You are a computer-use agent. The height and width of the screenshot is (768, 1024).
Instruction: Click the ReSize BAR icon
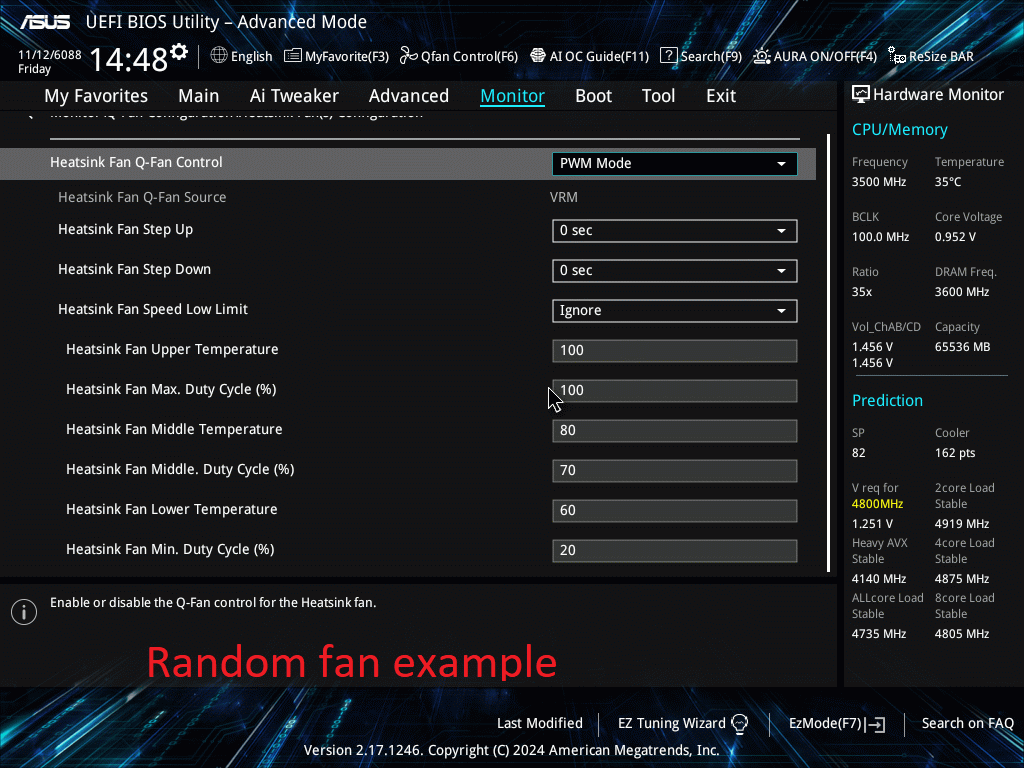click(897, 56)
